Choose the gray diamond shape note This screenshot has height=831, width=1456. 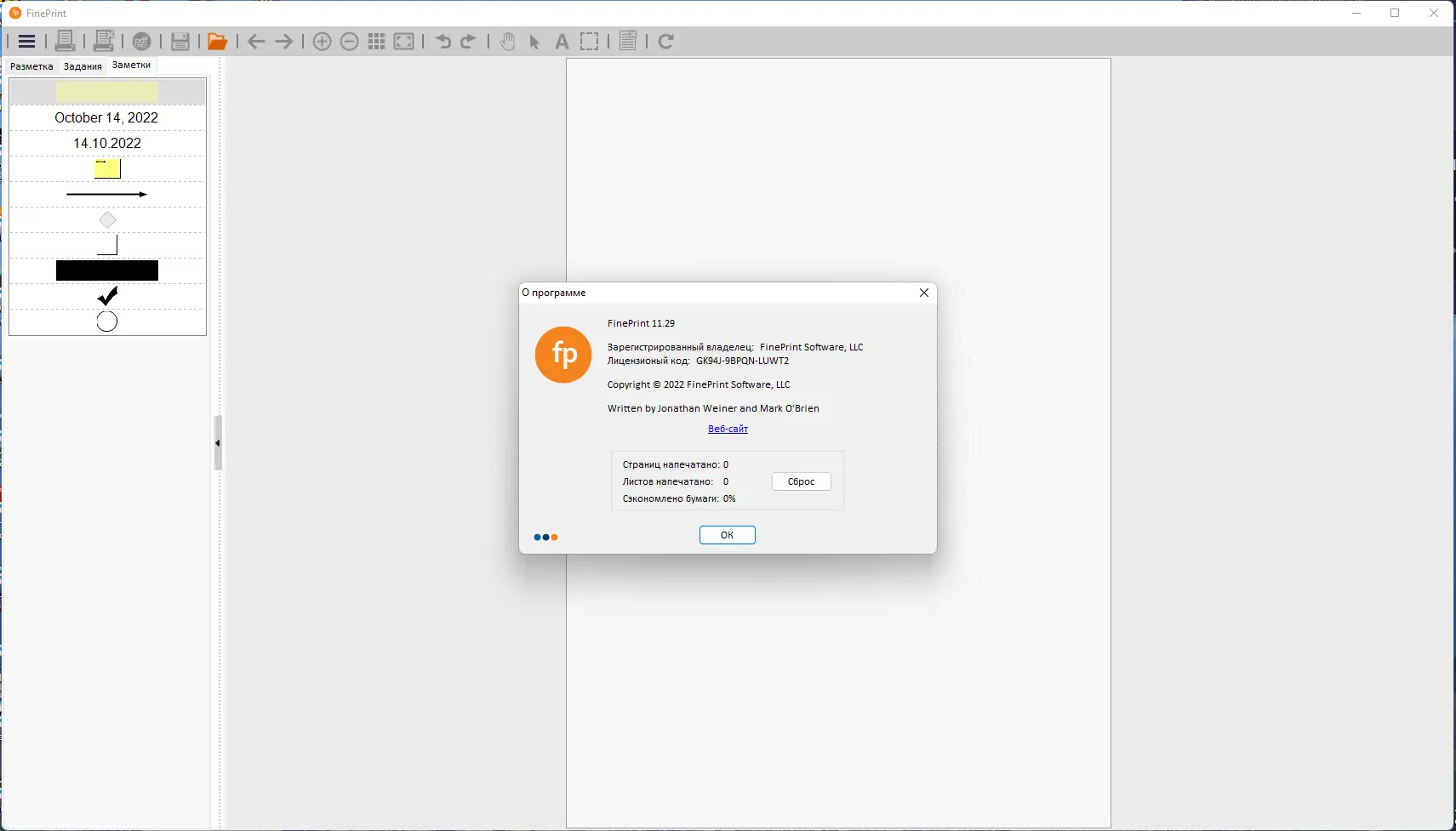click(107, 220)
